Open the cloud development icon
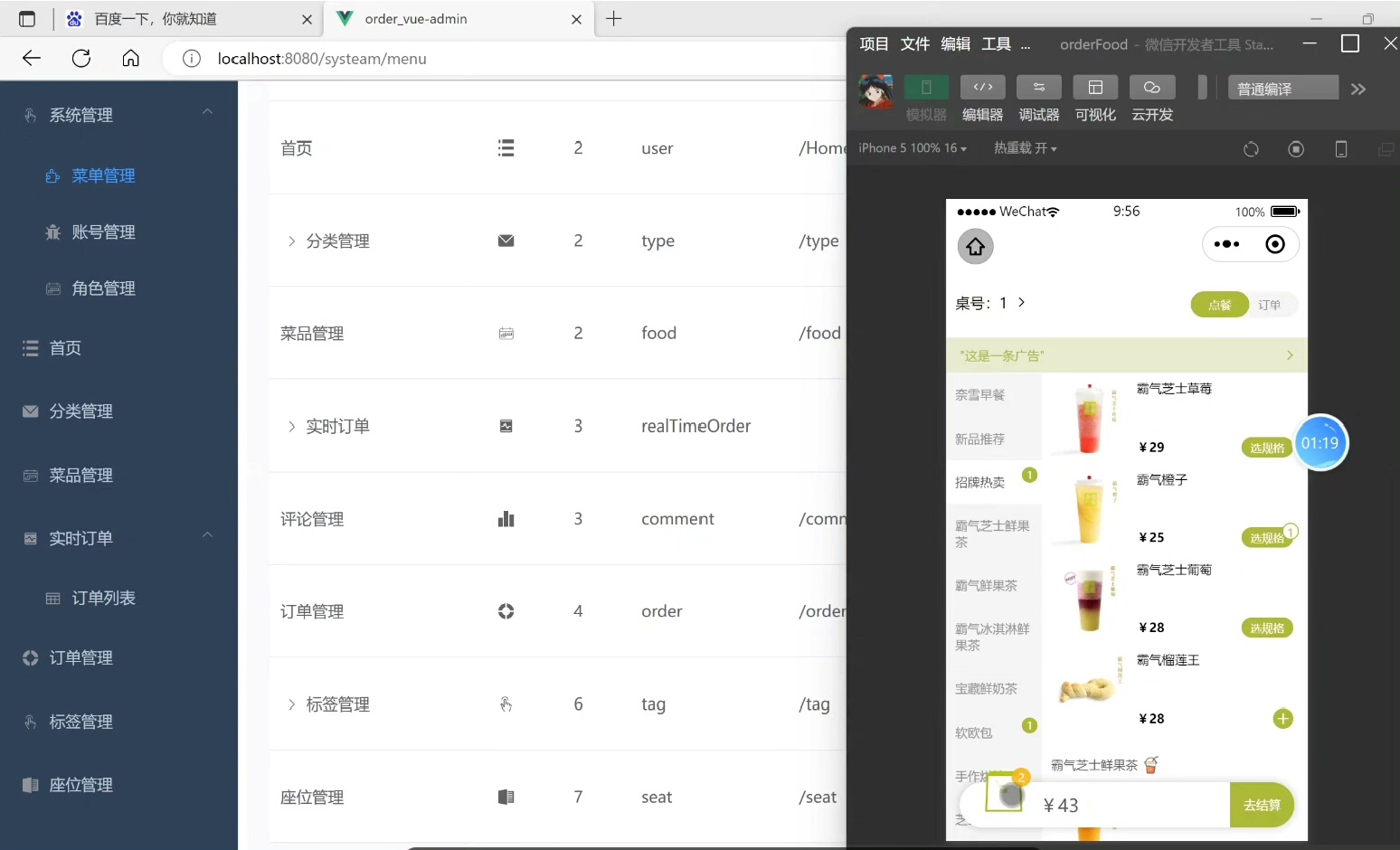1400x850 pixels. pyautogui.click(x=1151, y=88)
